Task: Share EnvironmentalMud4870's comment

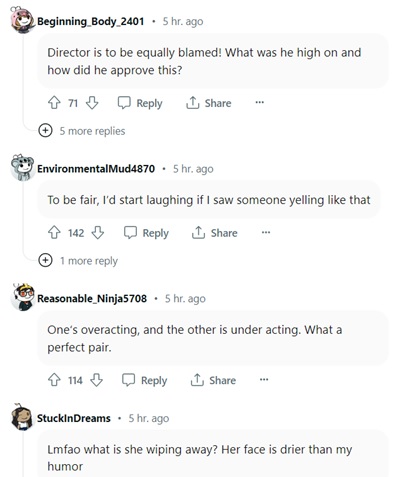Action: (215, 233)
